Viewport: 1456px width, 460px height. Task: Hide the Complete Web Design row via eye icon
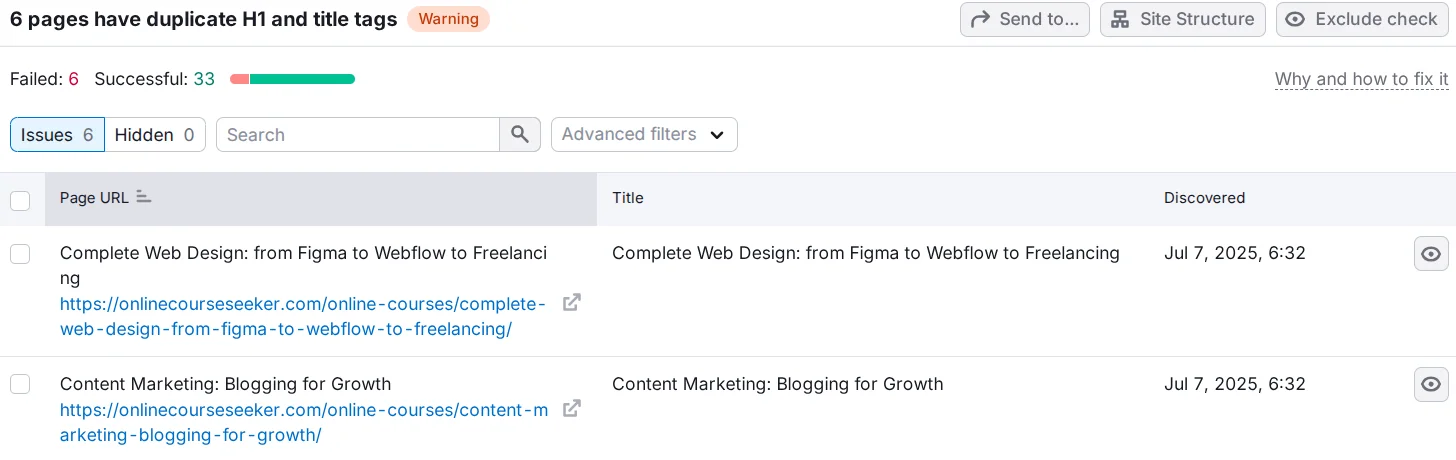[x=1431, y=254]
